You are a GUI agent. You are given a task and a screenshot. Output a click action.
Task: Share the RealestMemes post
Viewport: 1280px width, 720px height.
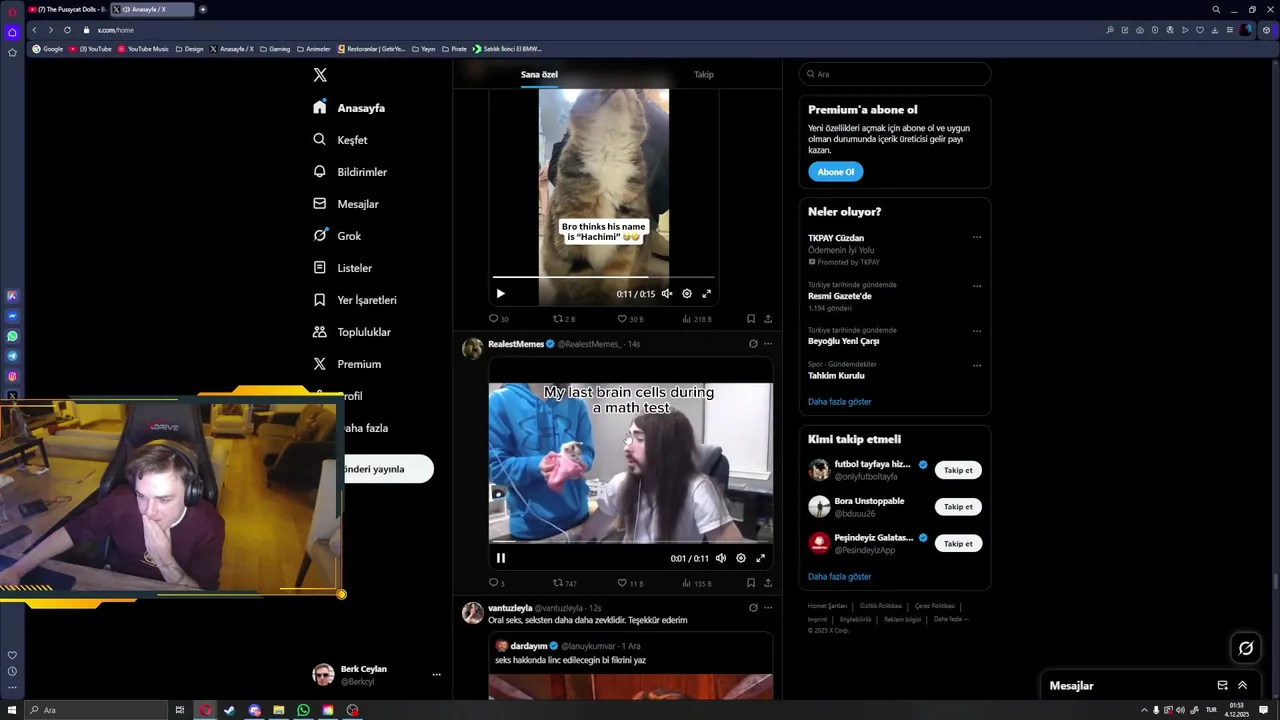point(768,583)
